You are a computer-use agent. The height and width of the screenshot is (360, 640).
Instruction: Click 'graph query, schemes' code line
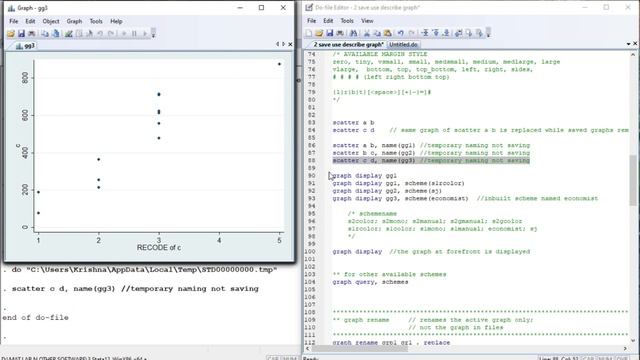pyautogui.click(x=370, y=282)
